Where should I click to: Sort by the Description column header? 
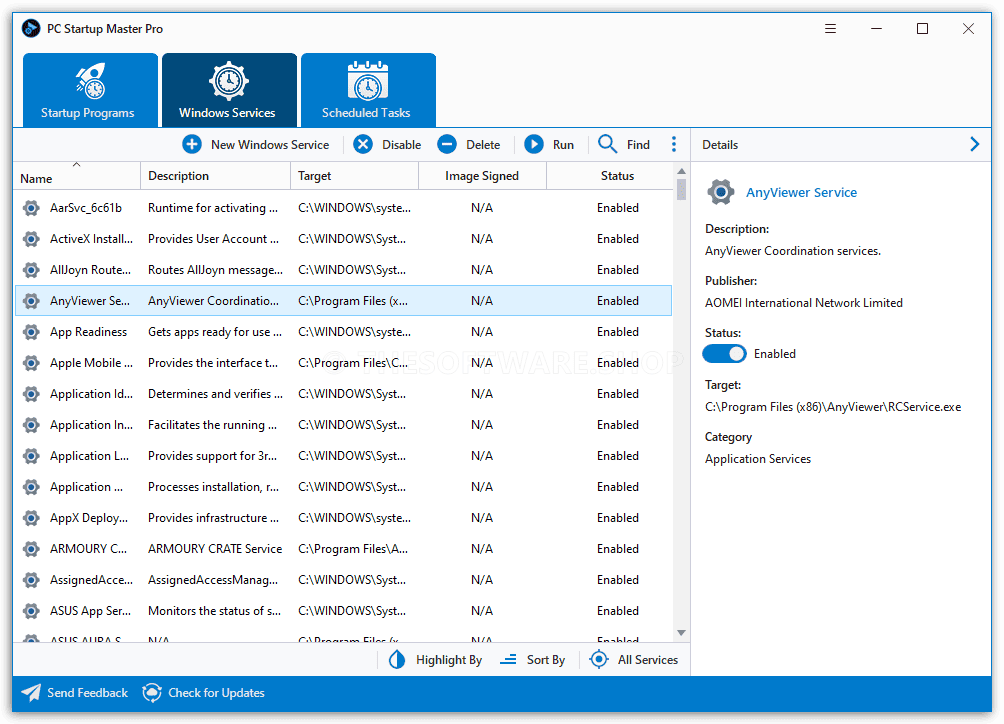tap(215, 176)
